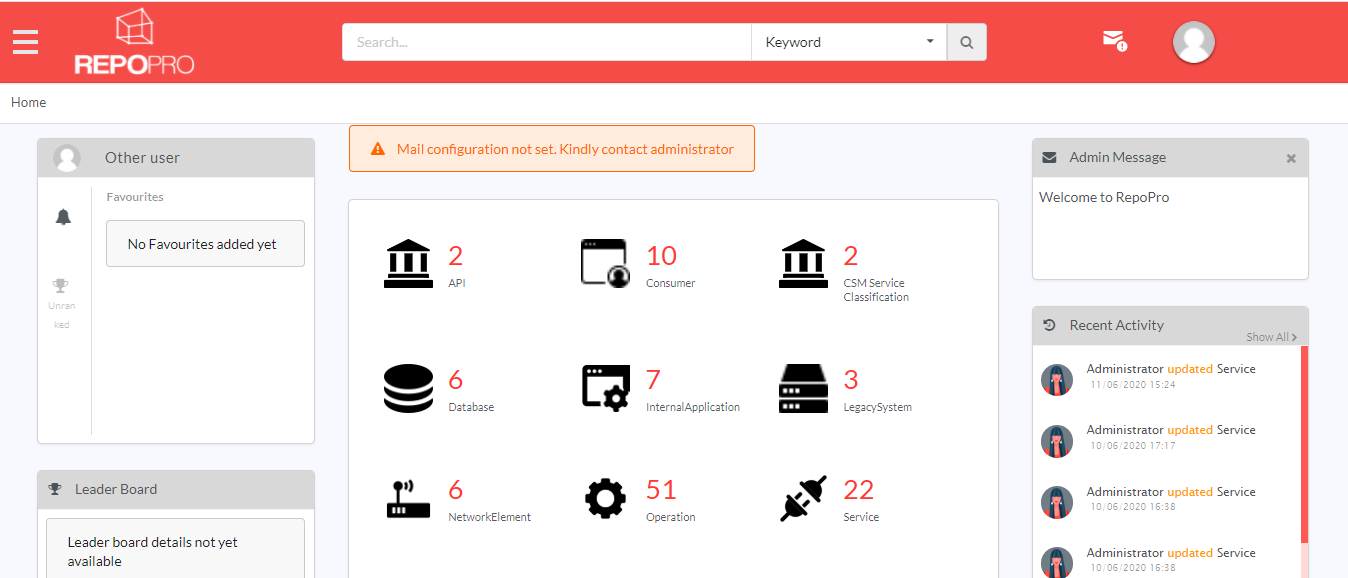Open the LegacySystem server icon

tap(804, 388)
